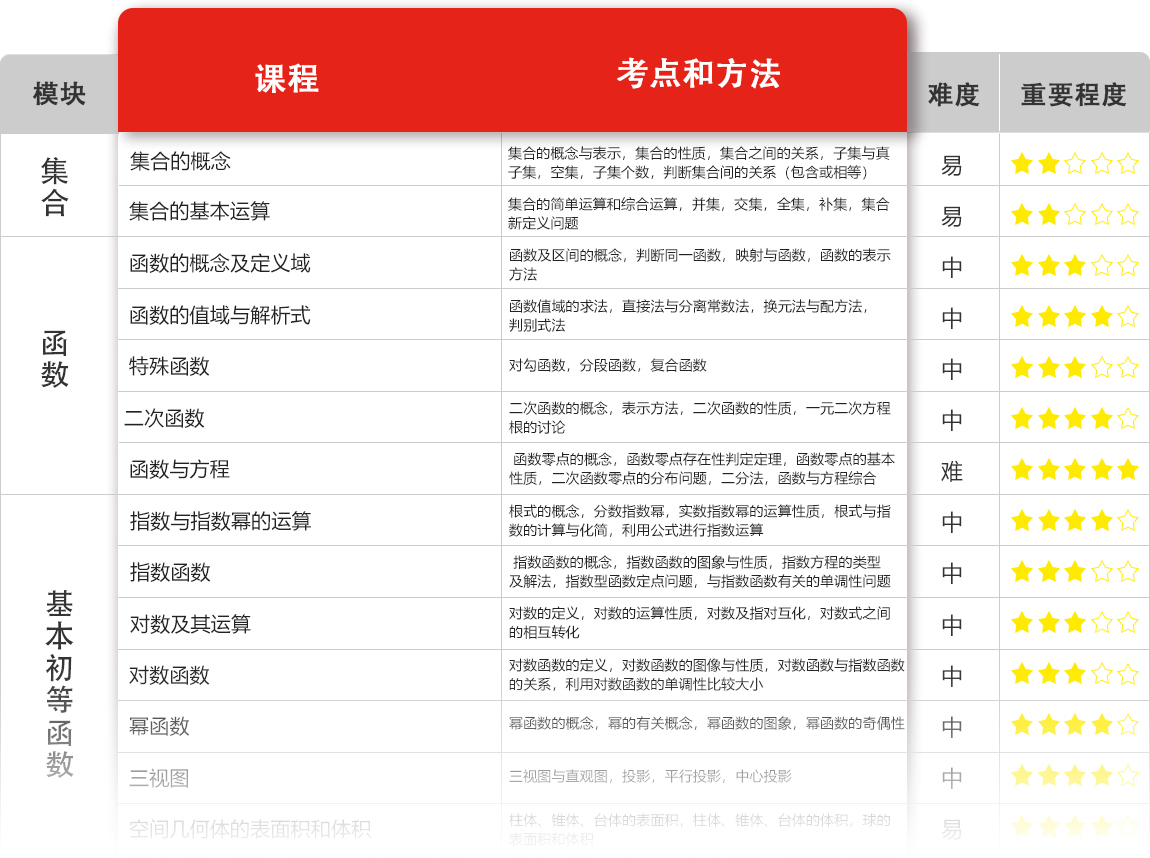Image resolution: width=1150 pixels, height=858 pixels.
Task: Click the 中 difficulty for 特殊函数
Action: (x=952, y=369)
